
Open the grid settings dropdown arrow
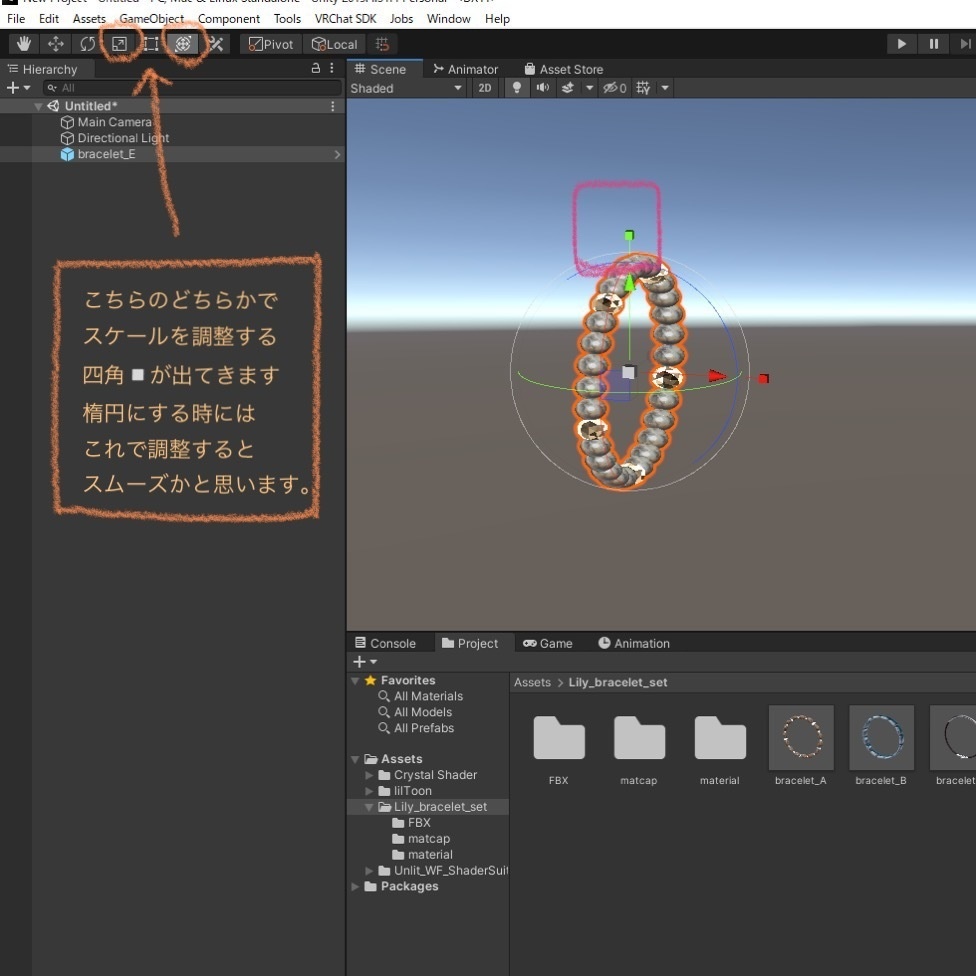point(665,88)
